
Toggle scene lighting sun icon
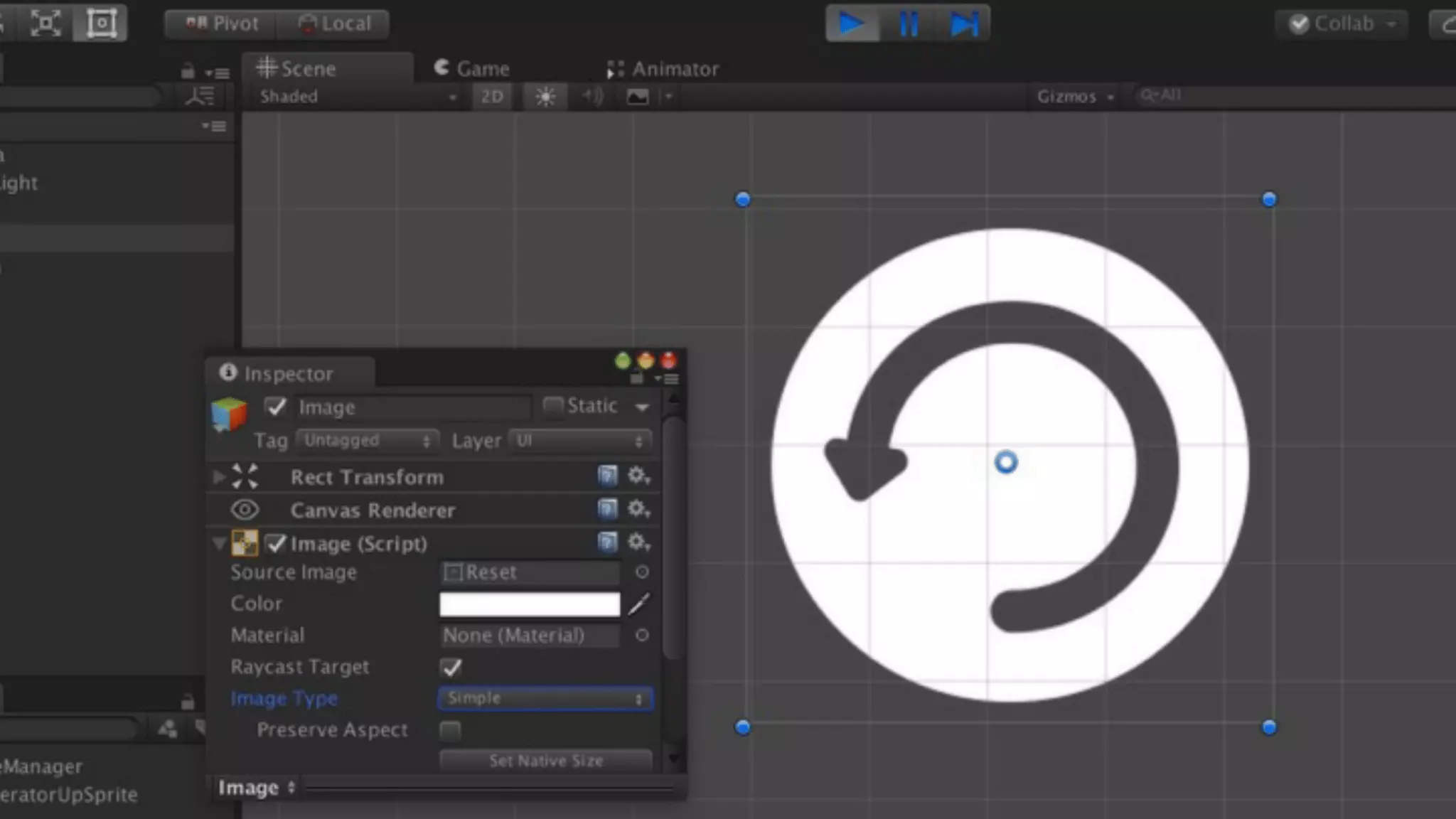pyautogui.click(x=545, y=97)
